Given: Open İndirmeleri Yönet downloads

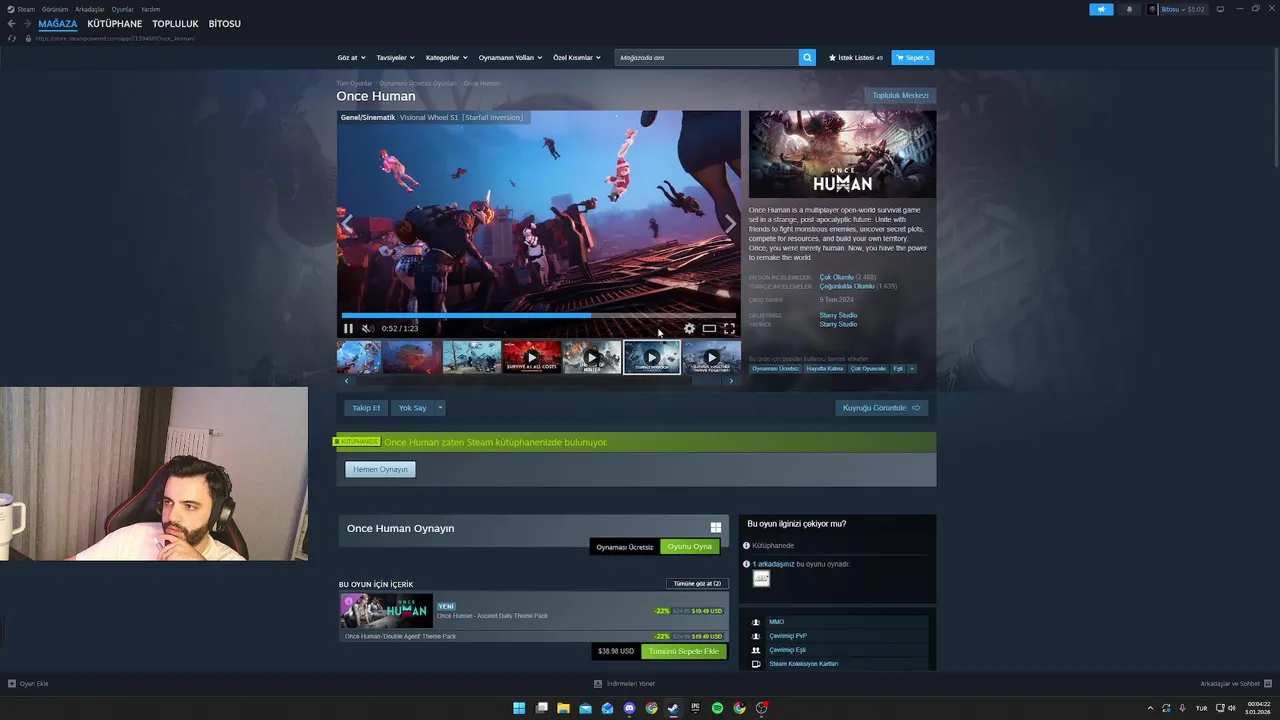Looking at the screenshot, I should (625, 684).
